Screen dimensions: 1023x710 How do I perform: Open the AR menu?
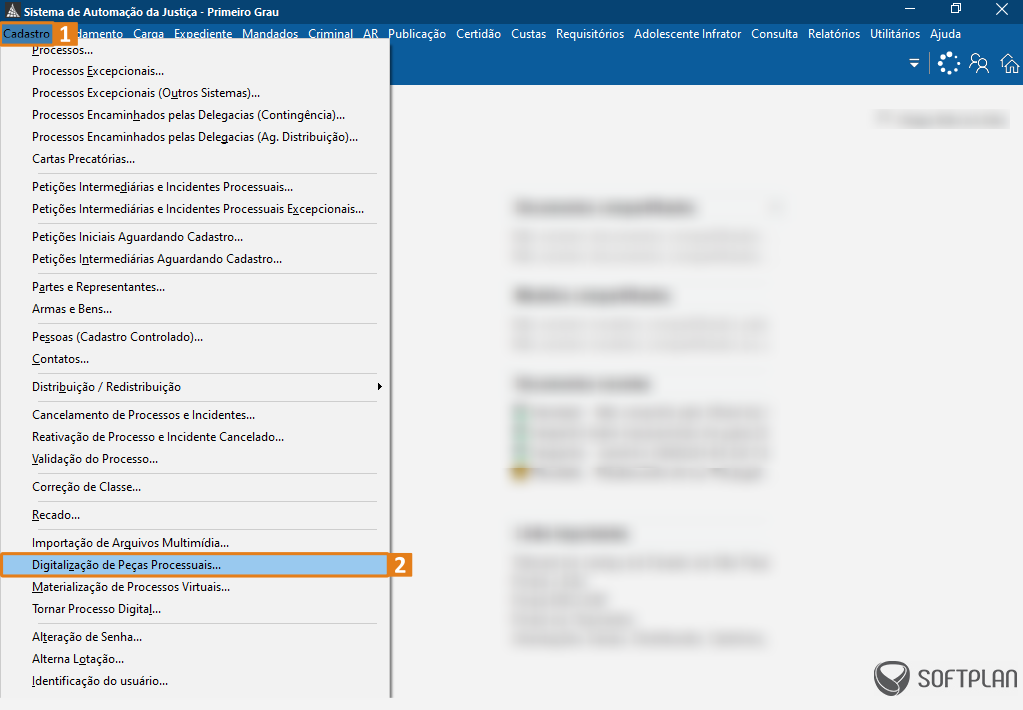pos(371,34)
